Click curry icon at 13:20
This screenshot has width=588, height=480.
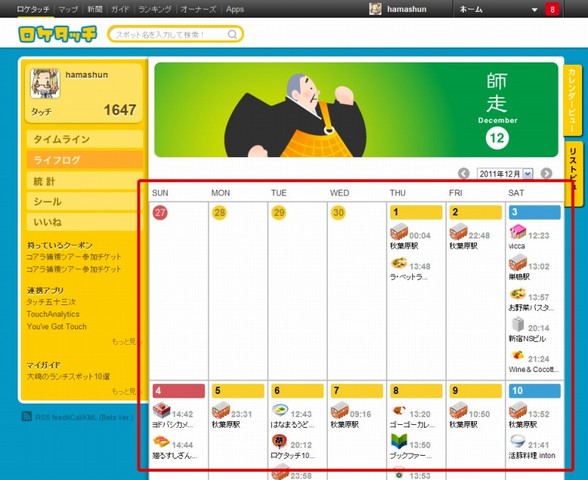[399, 410]
